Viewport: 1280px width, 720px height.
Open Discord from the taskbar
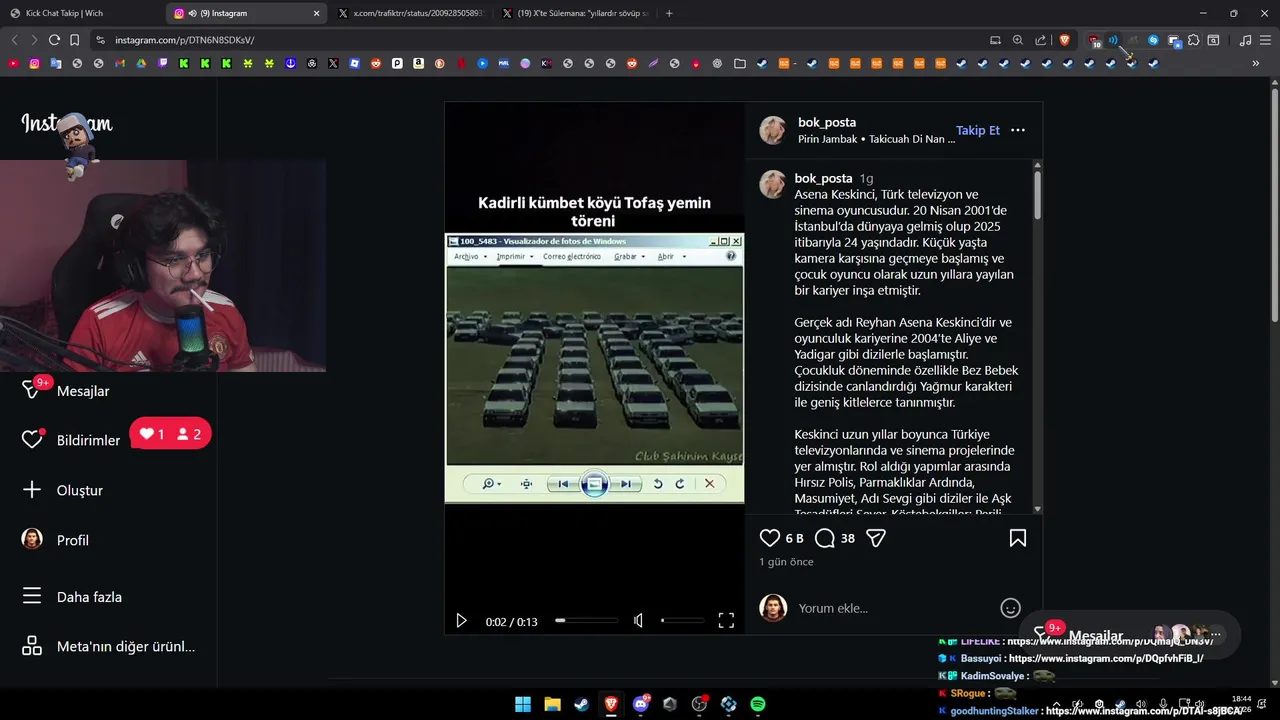[x=640, y=704]
